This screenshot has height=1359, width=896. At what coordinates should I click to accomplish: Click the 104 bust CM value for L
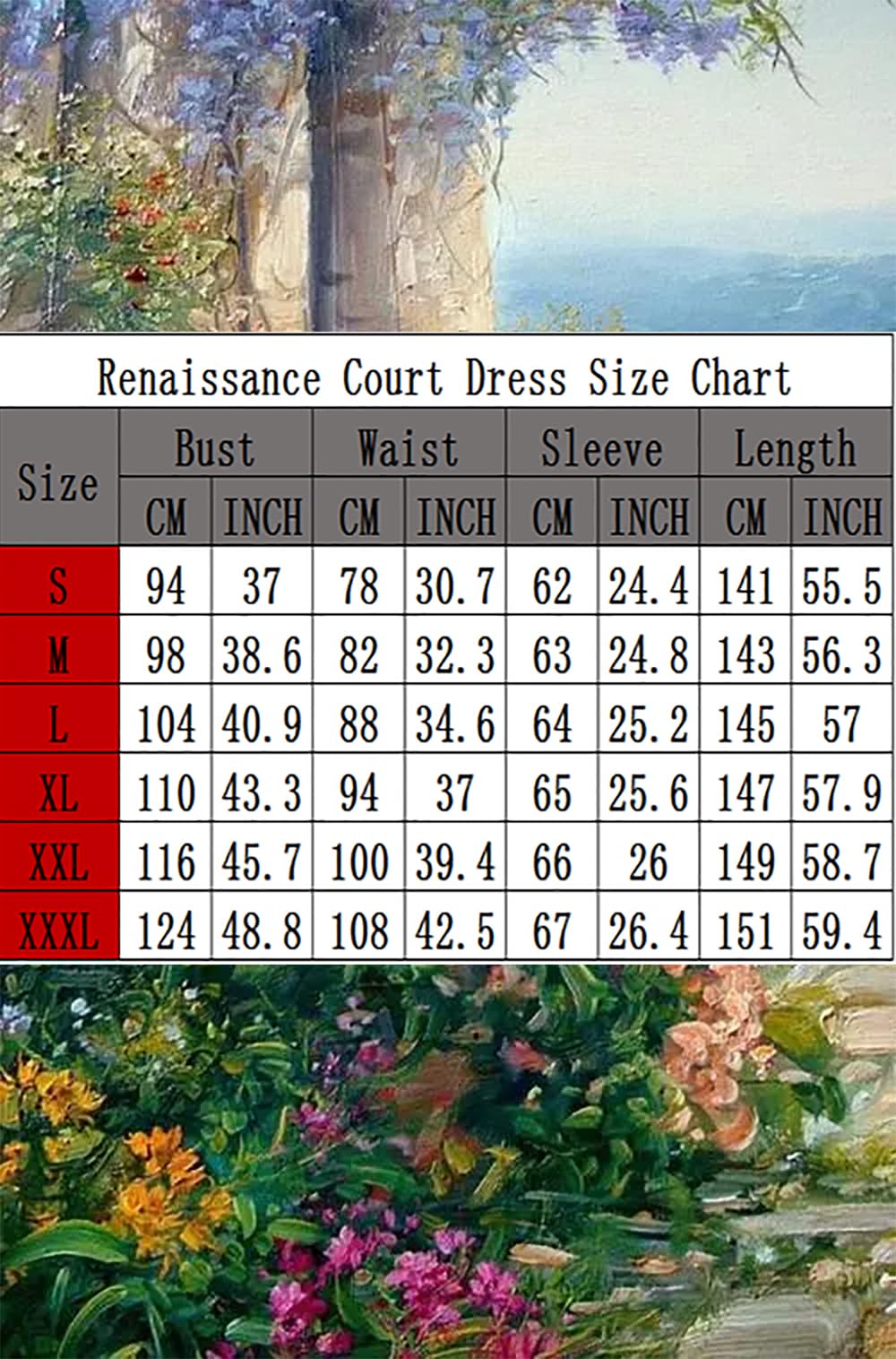pyautogui.click(x=166, y=723)
